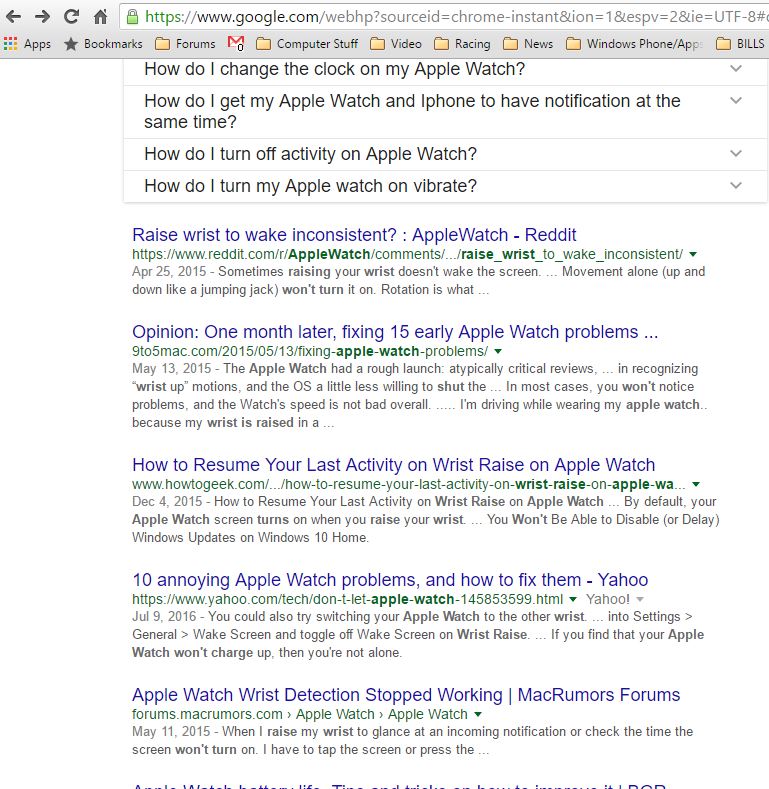Image resolution: width=769 pixels, height=789 pixels.
Task: Click the browser Back arrow
Action: (14, 17)
